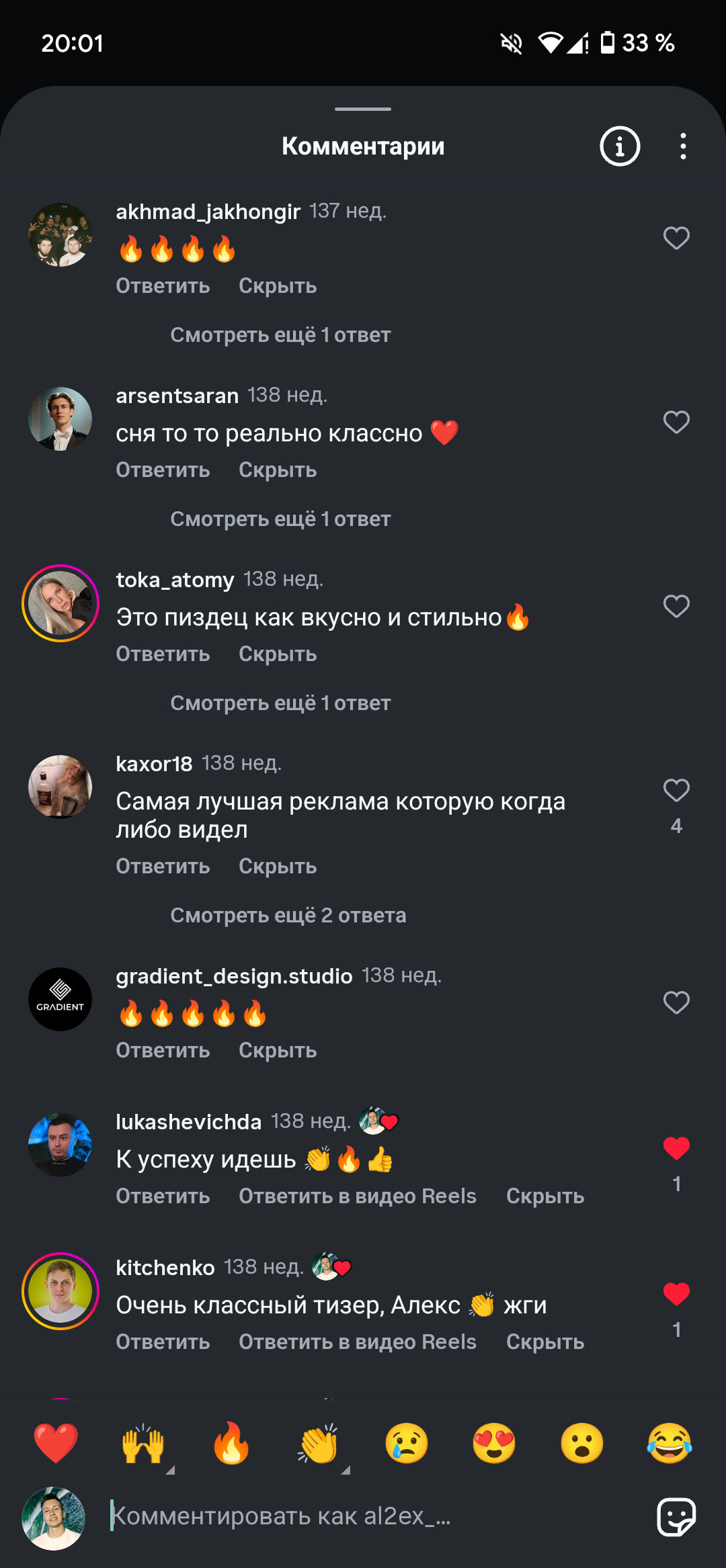Insert the raised hands emoji reaction

tap(143, 1443)
